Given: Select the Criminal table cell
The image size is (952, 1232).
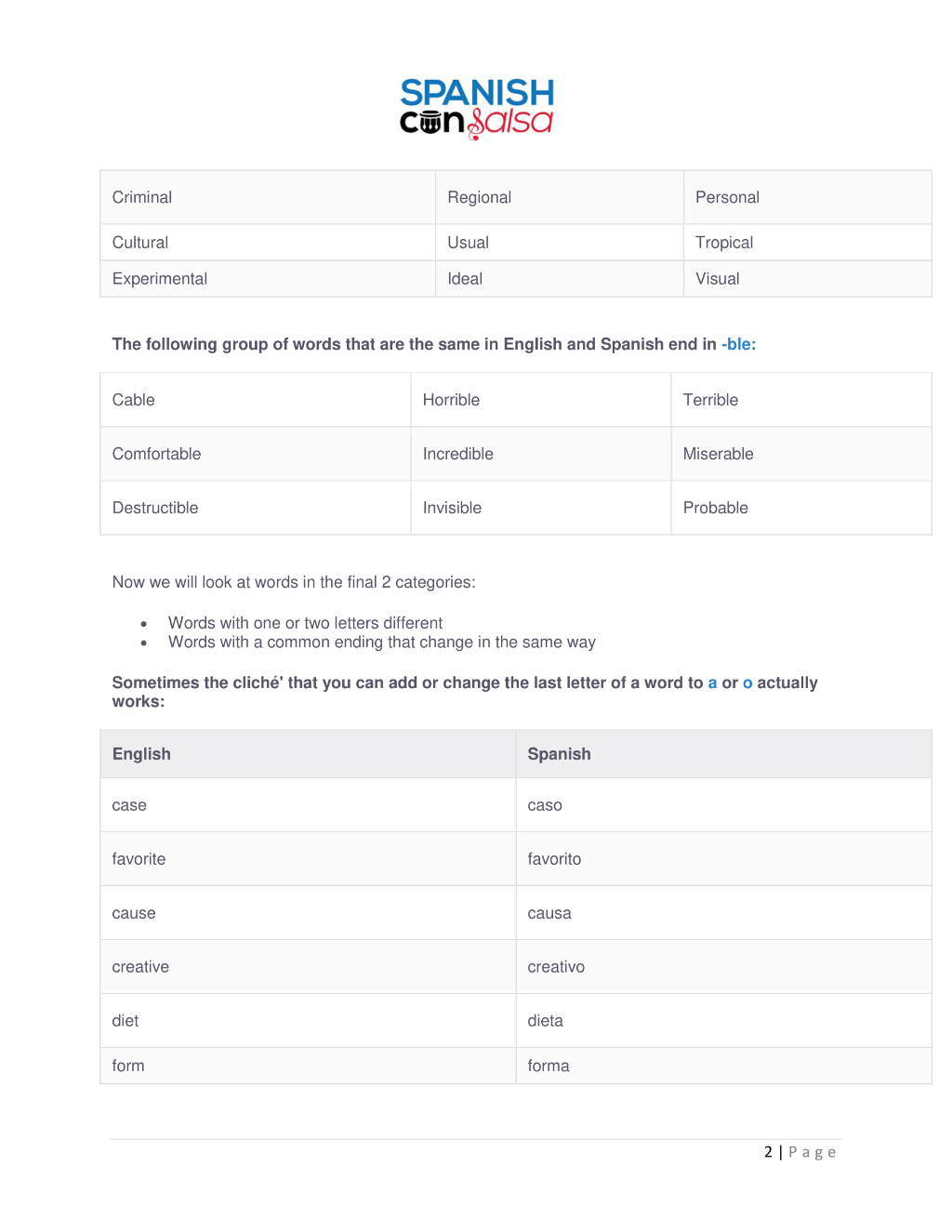Looking at the screenshot, I should point(268,197).
